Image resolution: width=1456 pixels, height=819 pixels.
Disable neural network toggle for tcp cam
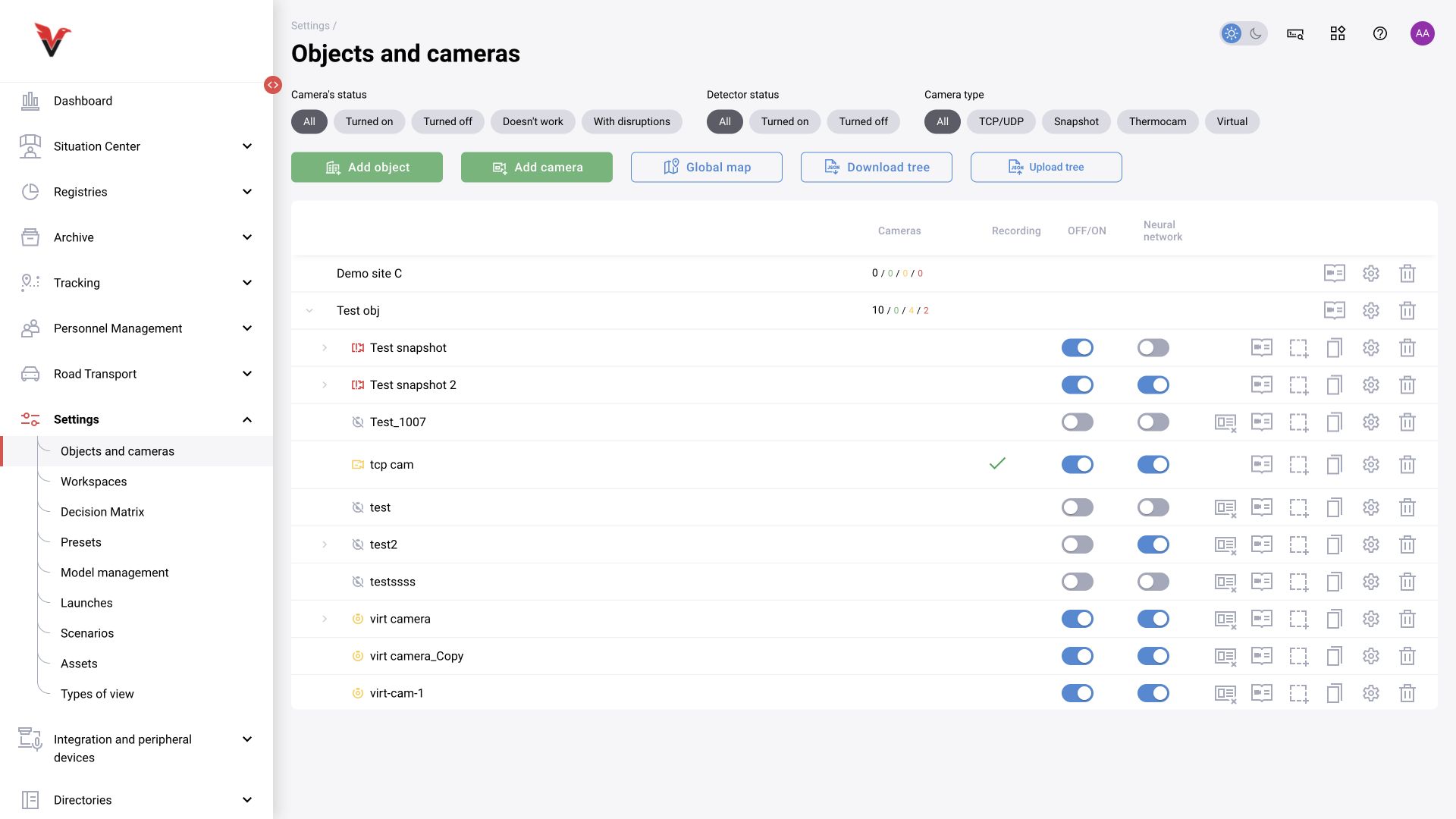(x=1153, y=464)
